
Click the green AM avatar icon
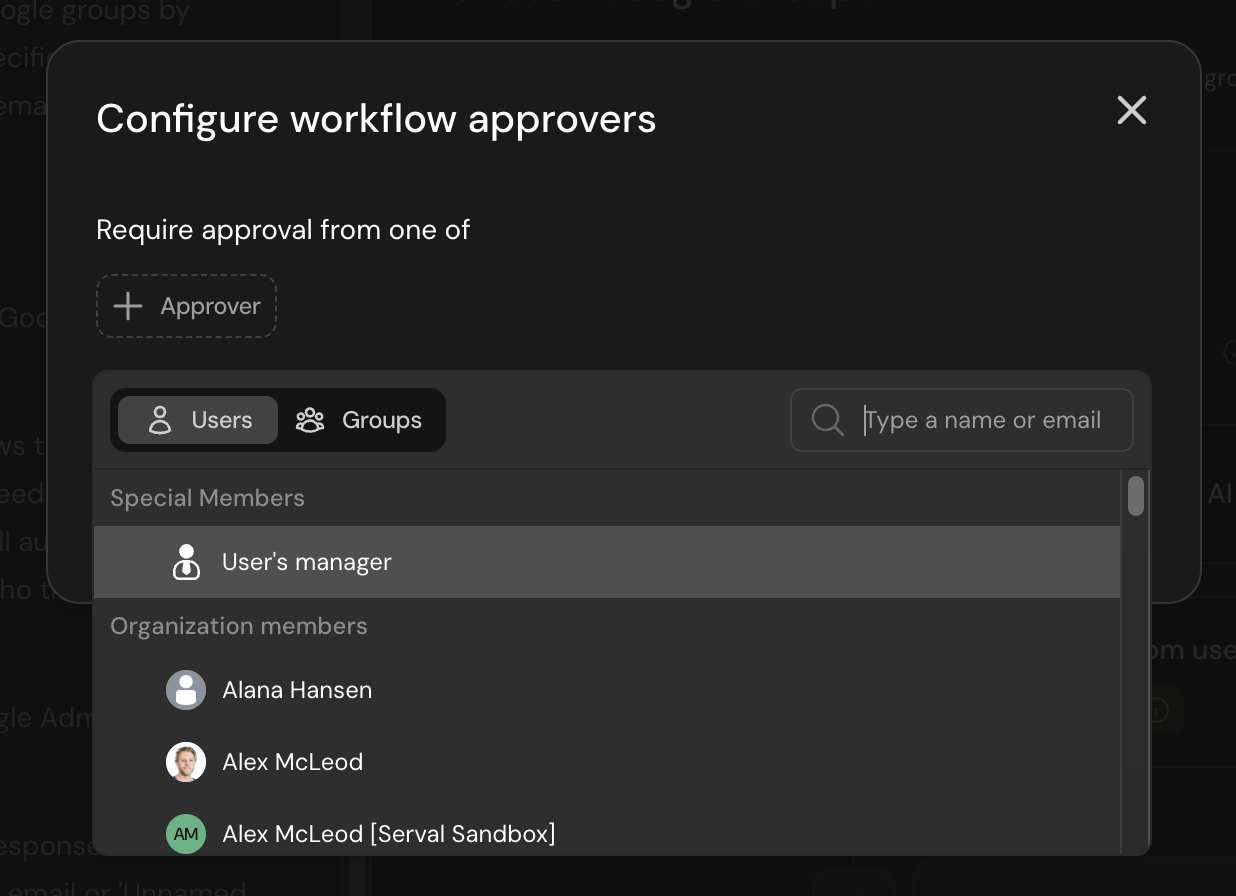coord(186,834)
